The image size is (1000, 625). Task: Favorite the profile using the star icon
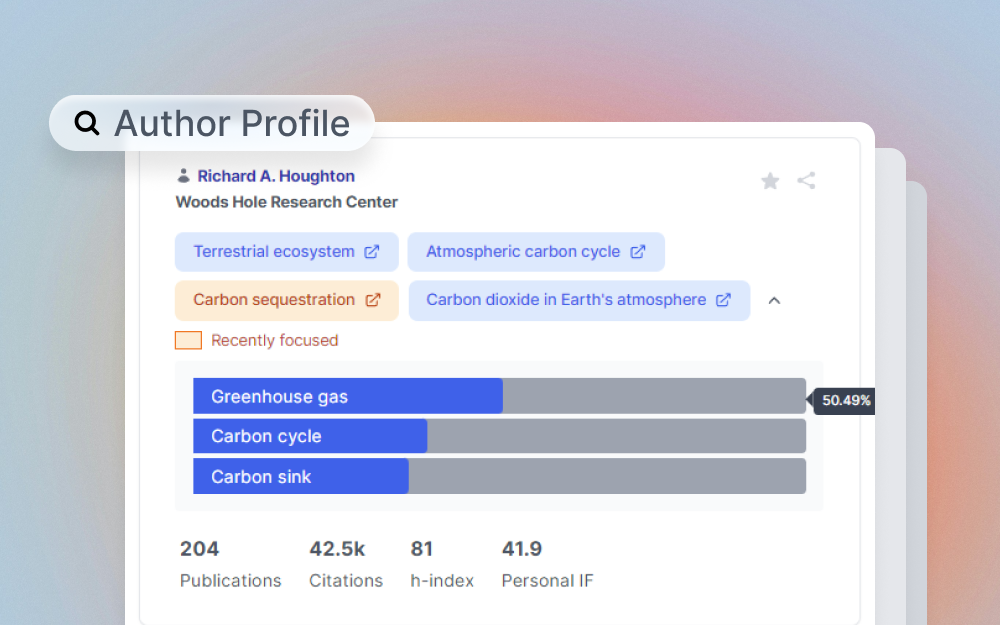(x=770, y=181)
